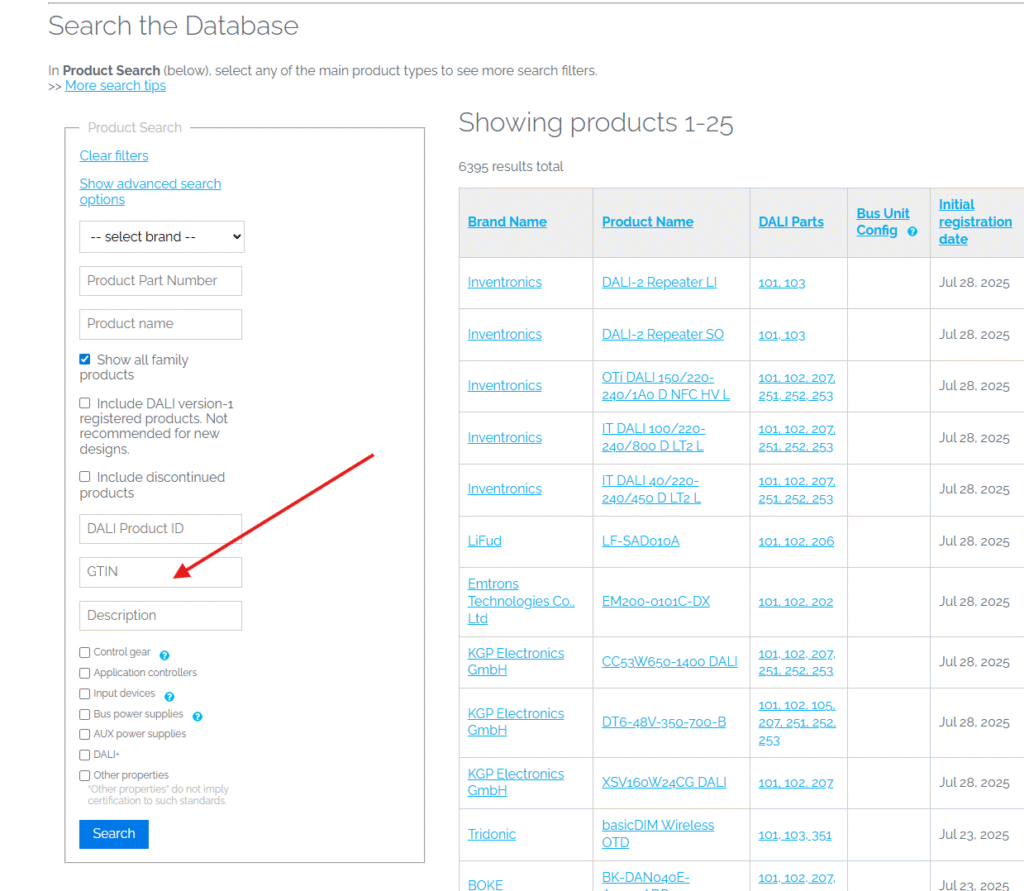Click help icon next to Bus Unit Config

pos(912,231)
